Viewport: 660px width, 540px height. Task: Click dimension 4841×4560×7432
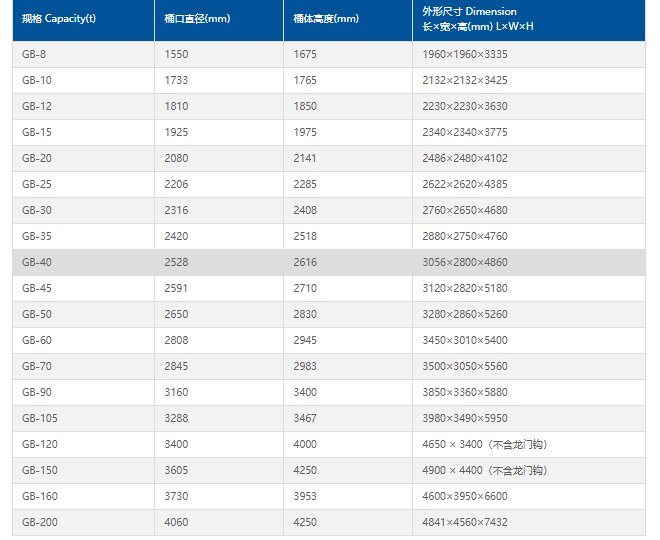465,523
